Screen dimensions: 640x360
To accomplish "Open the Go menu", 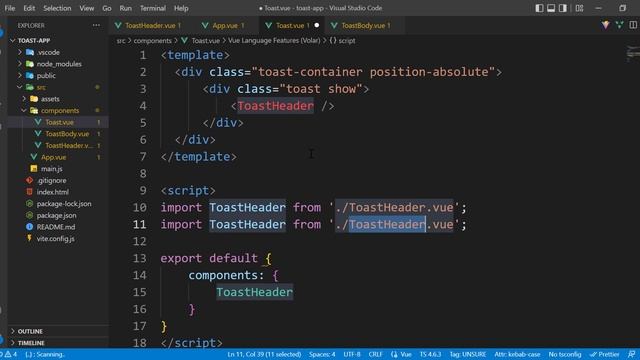I will pyautogui.click(x=107, y=8).
